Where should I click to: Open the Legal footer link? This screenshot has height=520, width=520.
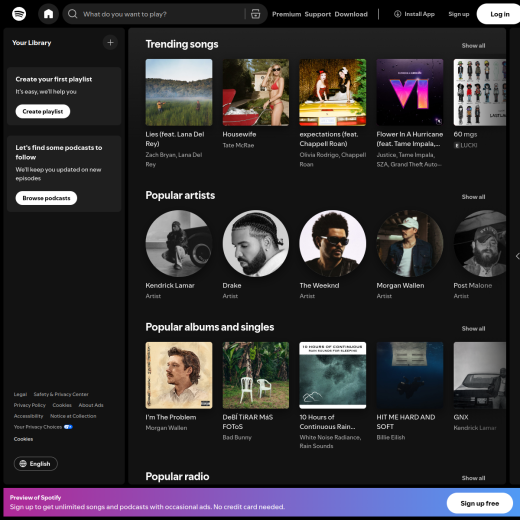20,394
